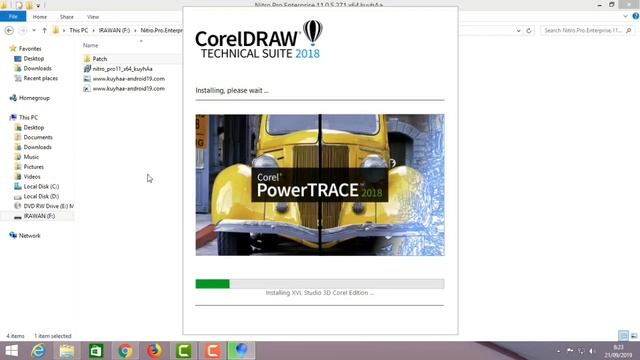Launch Google Chrome from taskbar

125,351
